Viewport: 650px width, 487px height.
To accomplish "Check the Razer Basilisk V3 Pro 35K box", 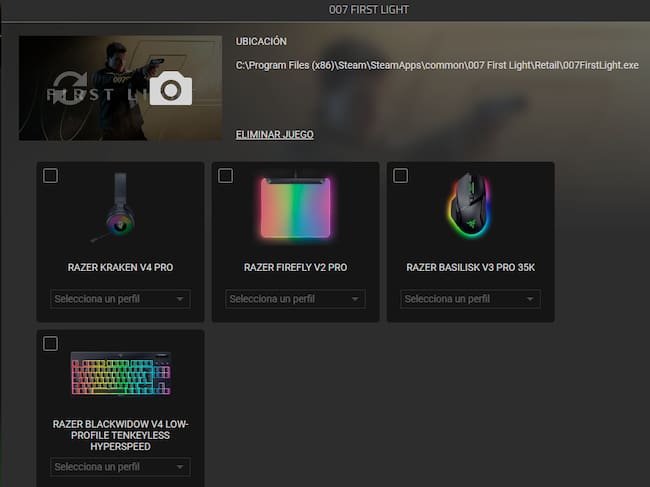I will click(400, 175).
